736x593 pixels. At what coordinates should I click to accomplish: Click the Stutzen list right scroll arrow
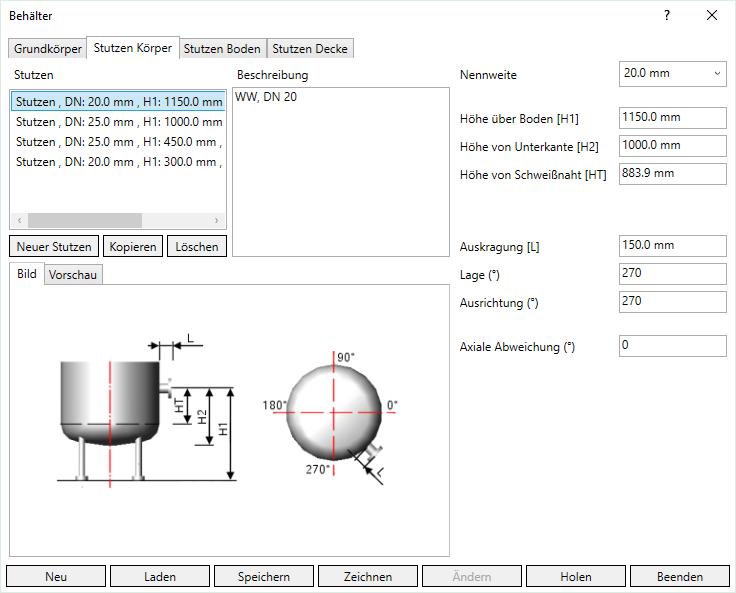point(216,220)
